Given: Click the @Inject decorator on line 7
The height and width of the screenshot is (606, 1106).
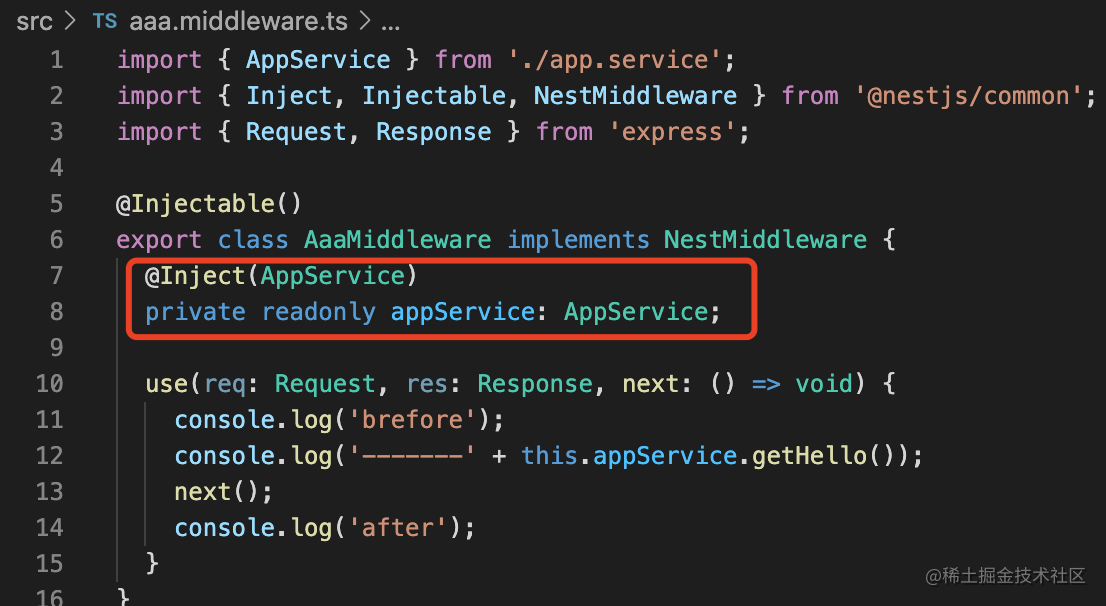Looking at the screenshot, I should point(195,276).
